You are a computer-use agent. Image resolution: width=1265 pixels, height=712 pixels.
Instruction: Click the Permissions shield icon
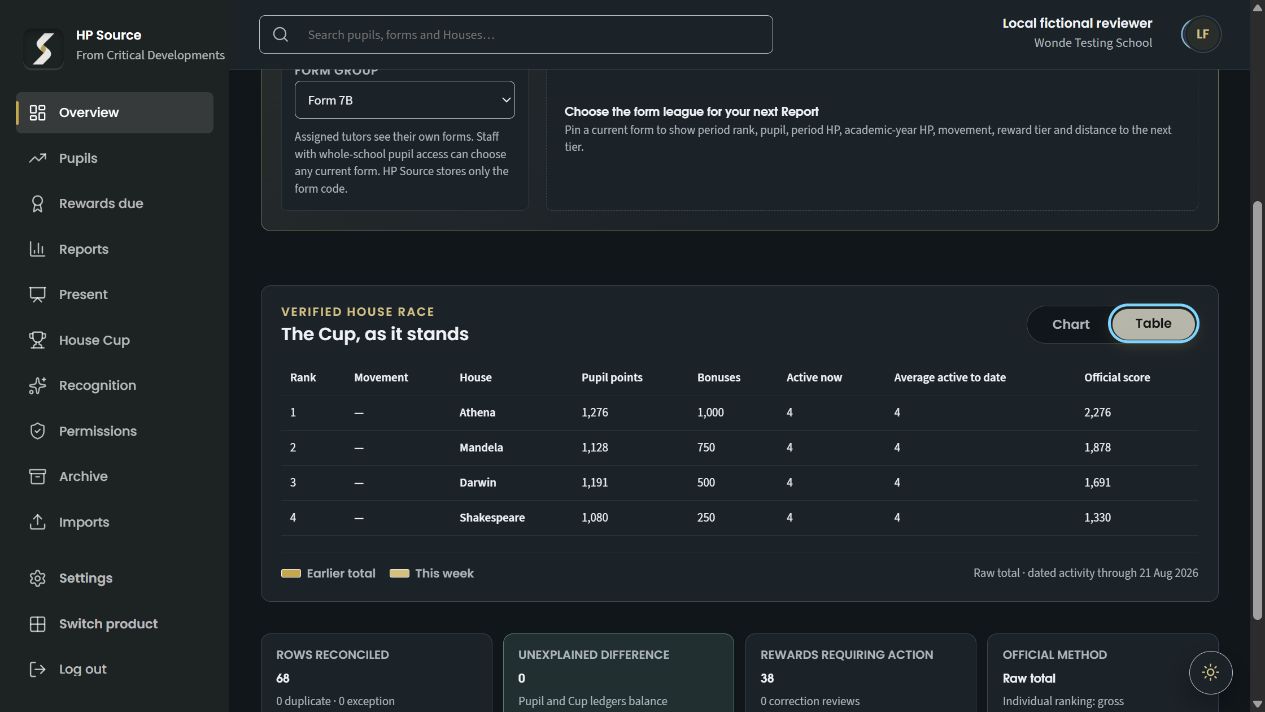pyautogui.click(x=38, y=431)
